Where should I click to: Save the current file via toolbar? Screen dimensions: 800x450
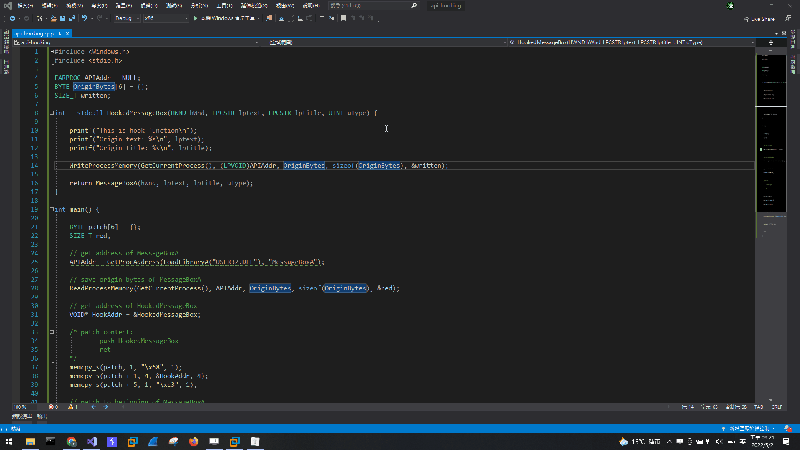coord(62,18)
